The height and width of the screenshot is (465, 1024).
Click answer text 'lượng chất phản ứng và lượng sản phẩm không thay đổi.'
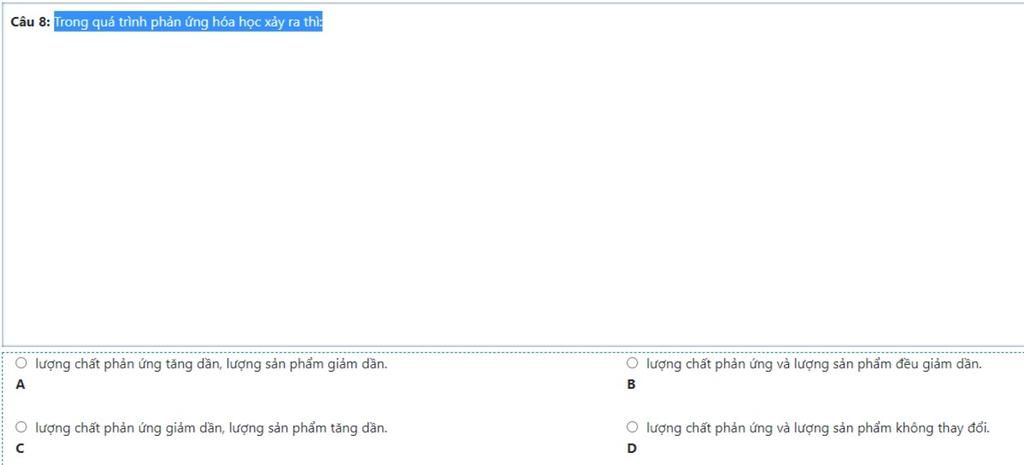click(x=818, y=428)
